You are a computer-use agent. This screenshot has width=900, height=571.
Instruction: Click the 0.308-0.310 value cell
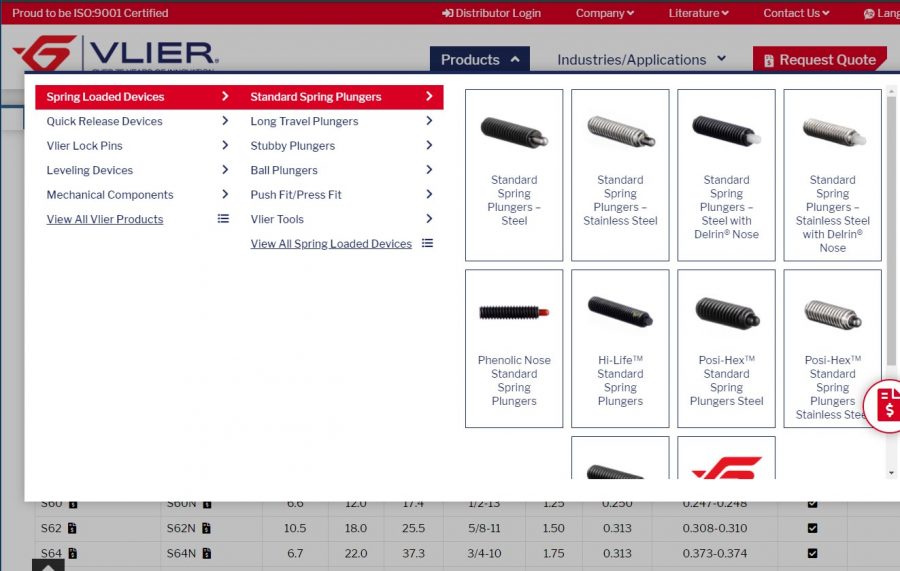(x=715, y=528)
